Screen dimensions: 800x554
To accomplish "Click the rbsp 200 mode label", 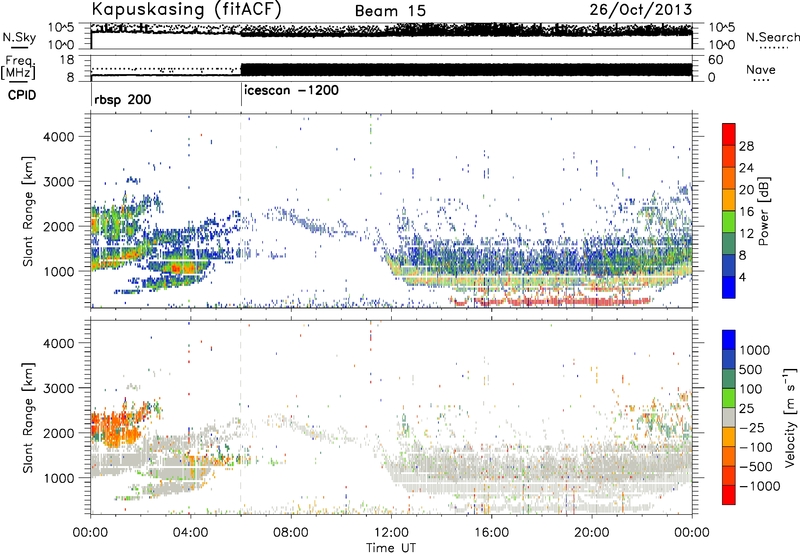I will click(122, 99).
